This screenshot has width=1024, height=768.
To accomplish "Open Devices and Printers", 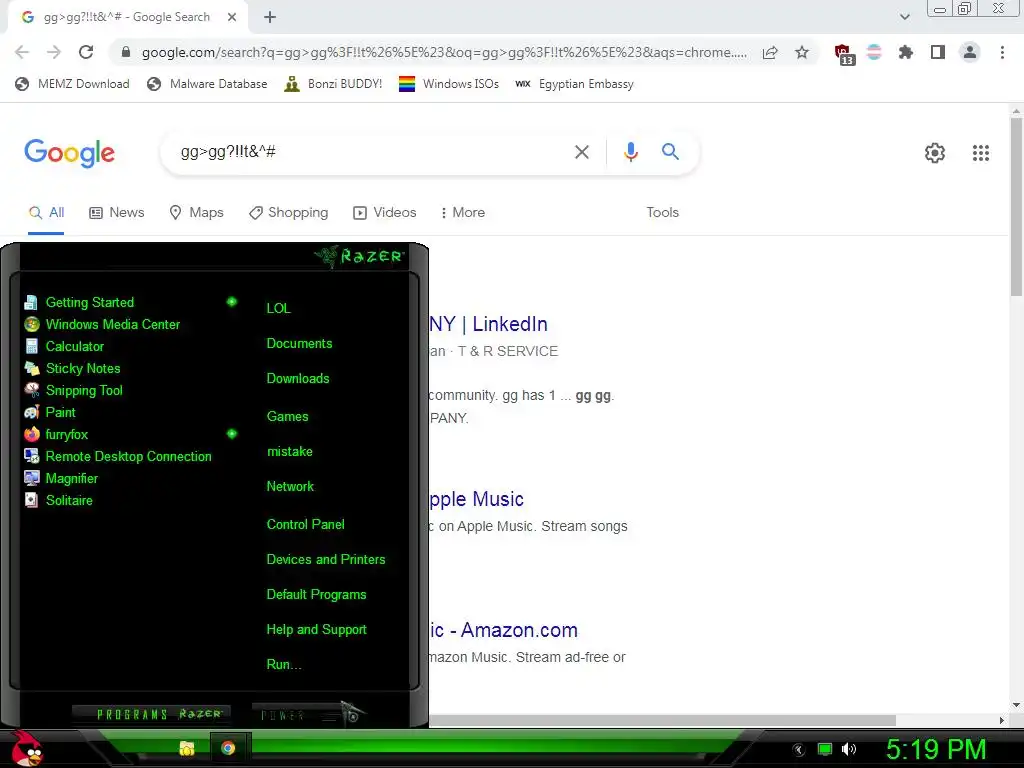I will tap(326, 560).
